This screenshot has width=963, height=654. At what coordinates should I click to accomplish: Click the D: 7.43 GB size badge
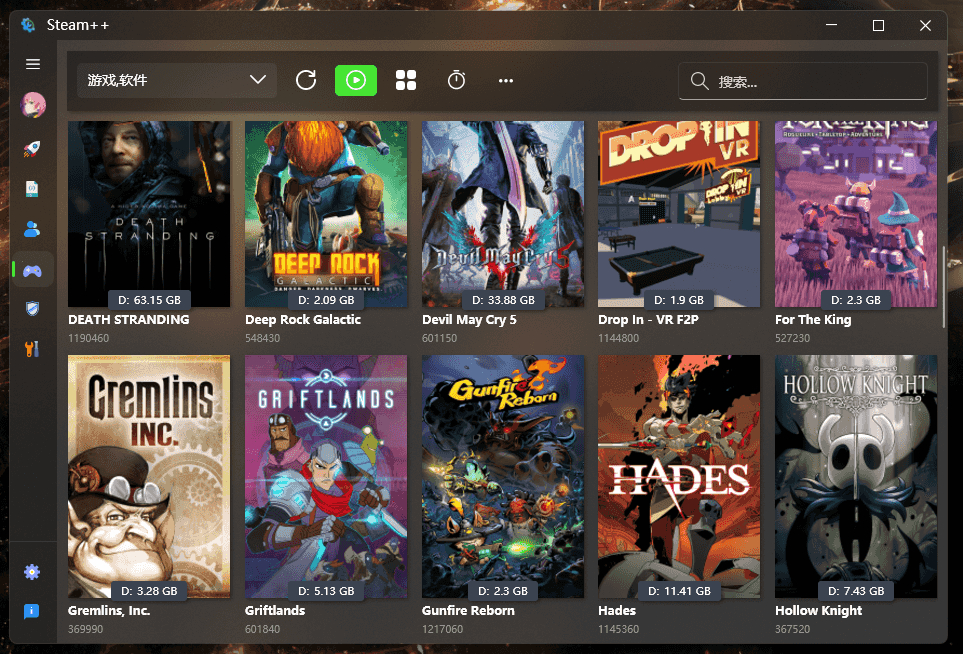(x=856, y=591)
